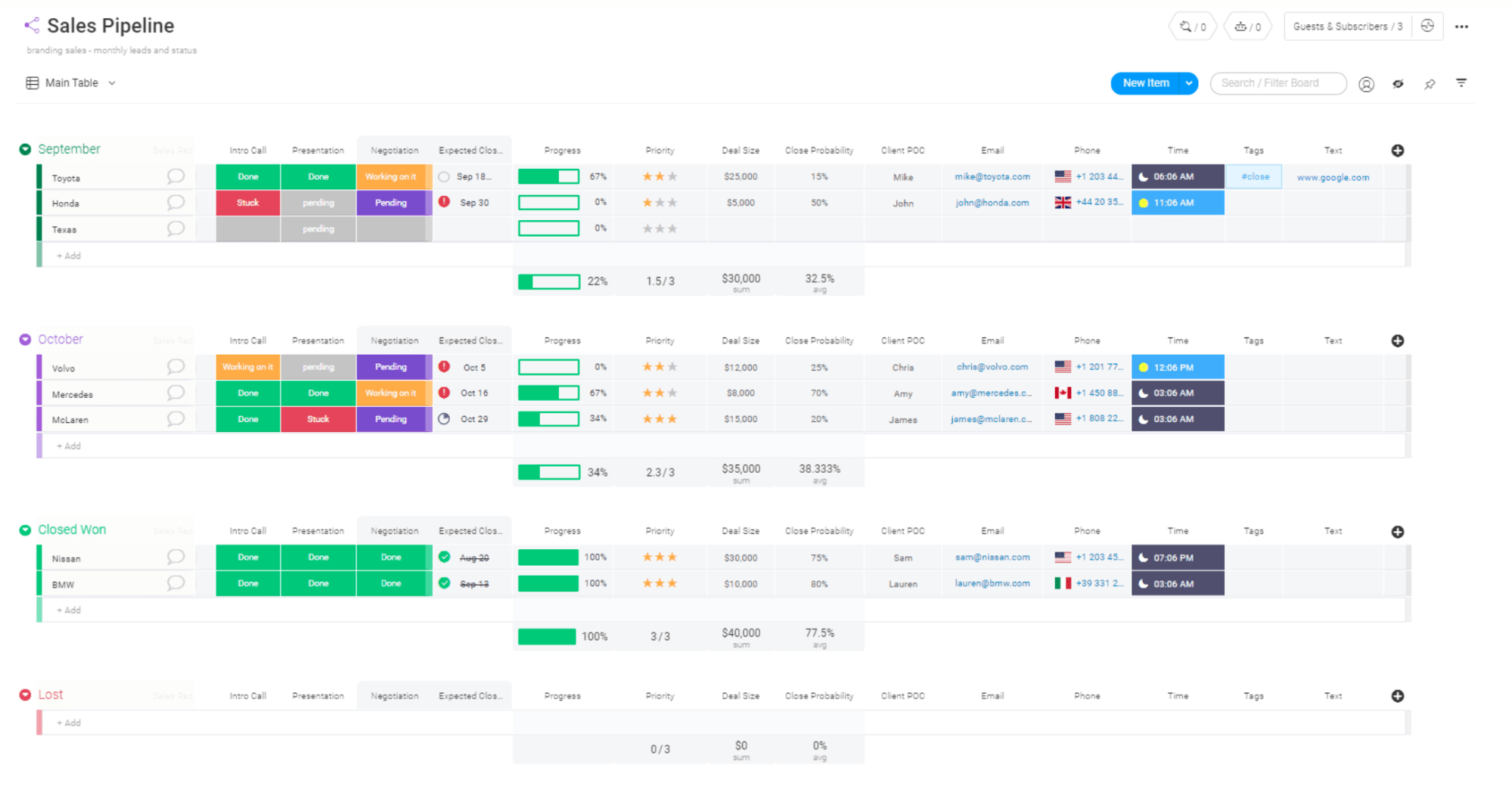Click the Deal Size header in September

coord(740,151)
